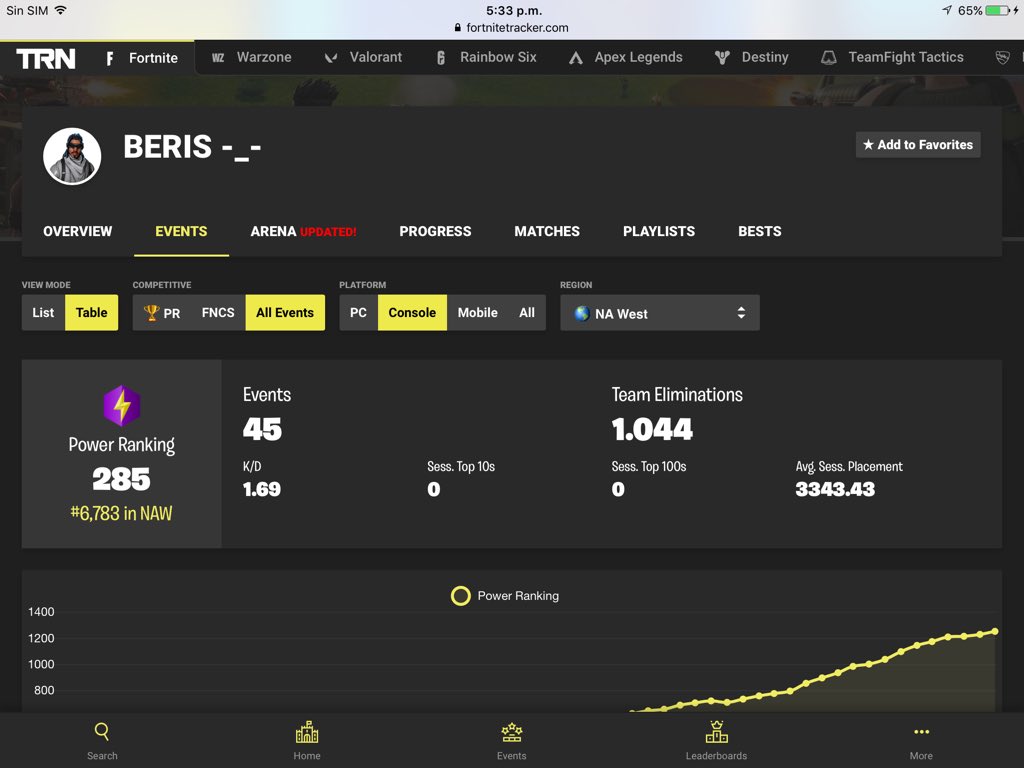Click the Rainbow Six logo icon
The width and height of the screenshot is (1024, 768).
[x=441, y=57]
